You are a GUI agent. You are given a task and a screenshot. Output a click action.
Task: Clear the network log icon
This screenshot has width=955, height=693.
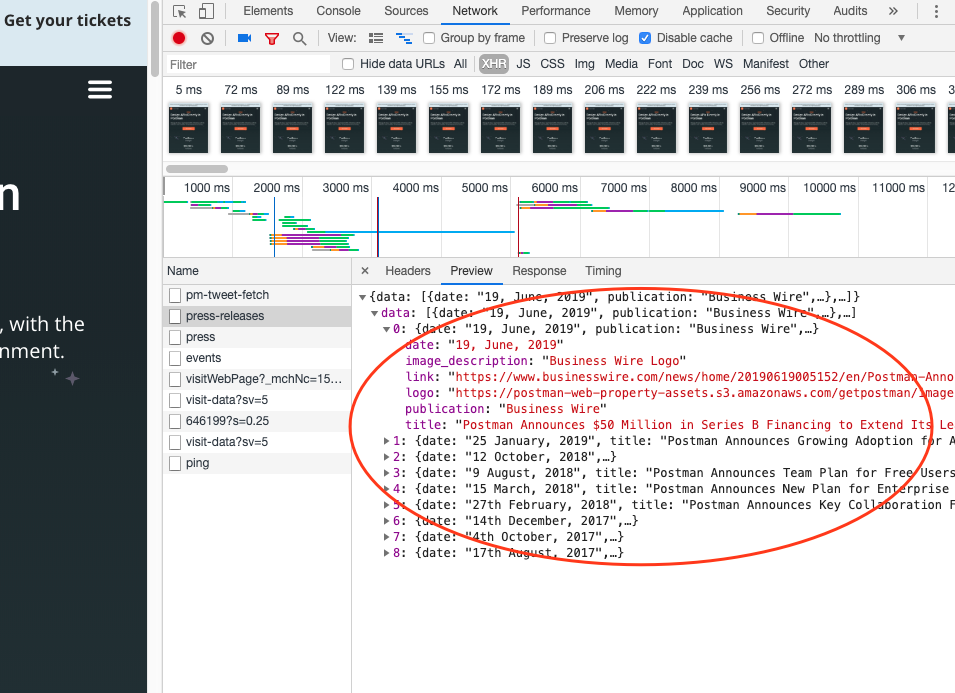207,38
